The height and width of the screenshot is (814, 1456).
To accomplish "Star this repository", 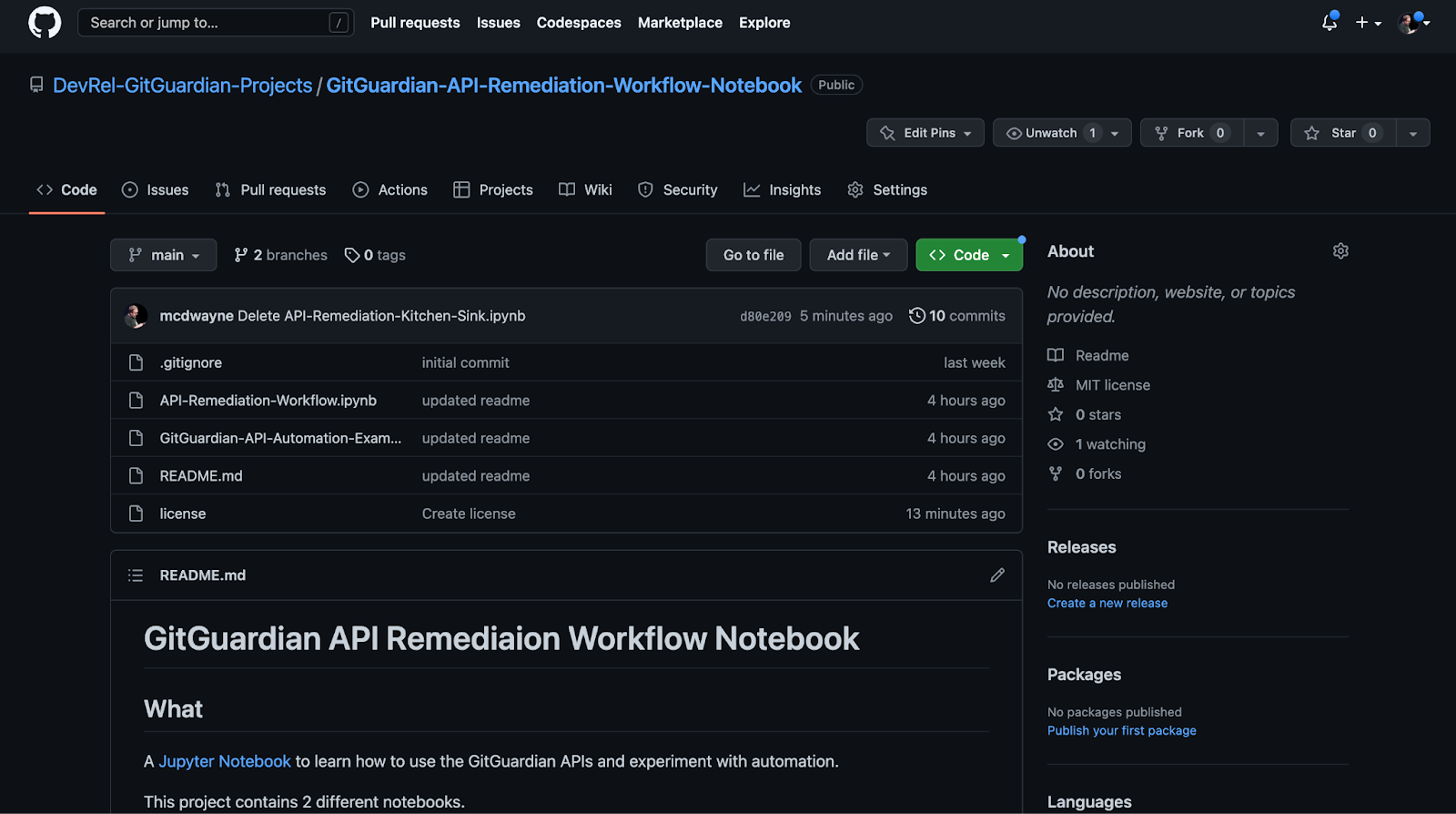I will (x=1343, y=133).
